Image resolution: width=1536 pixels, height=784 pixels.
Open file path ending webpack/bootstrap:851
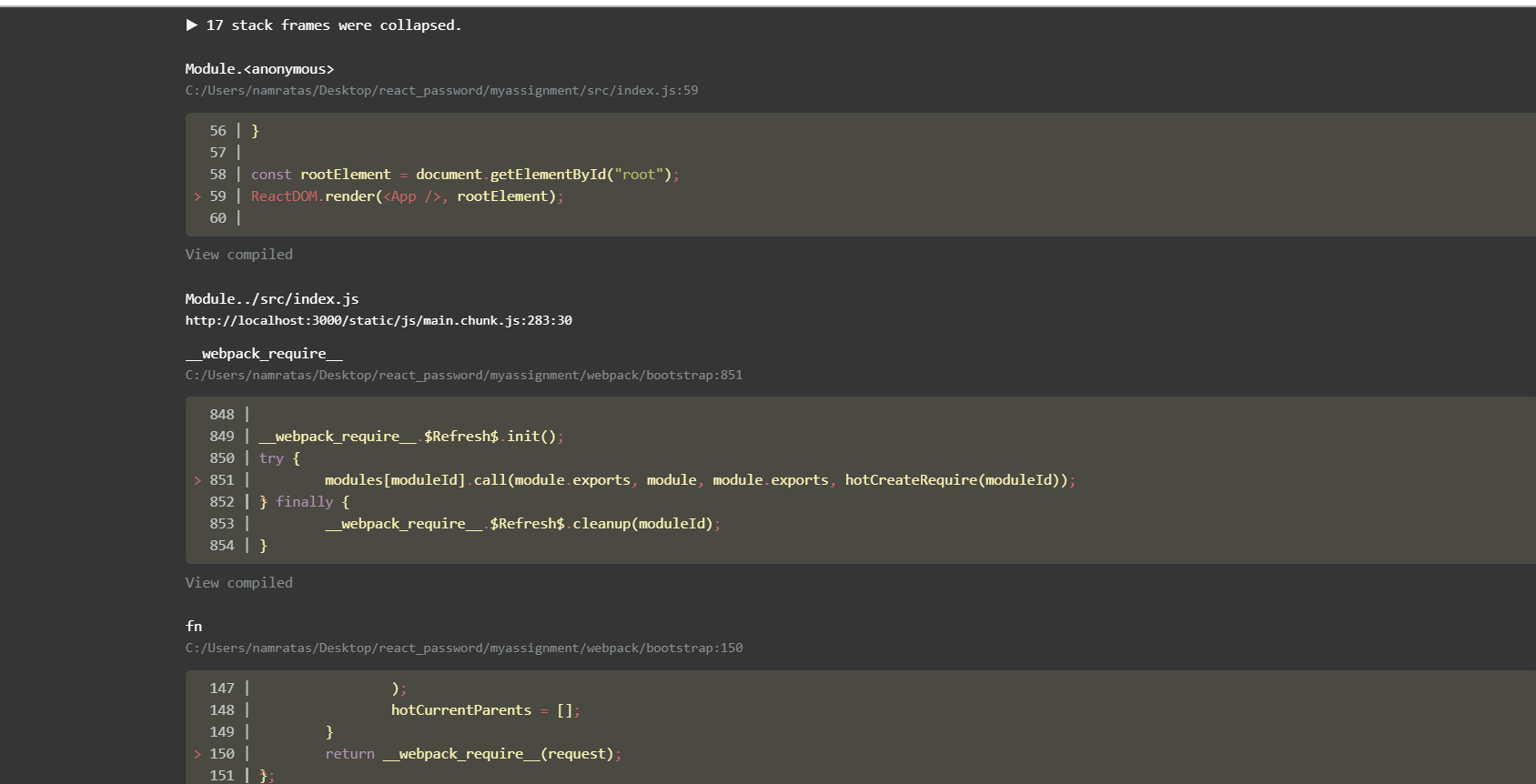tap(464, 376)
